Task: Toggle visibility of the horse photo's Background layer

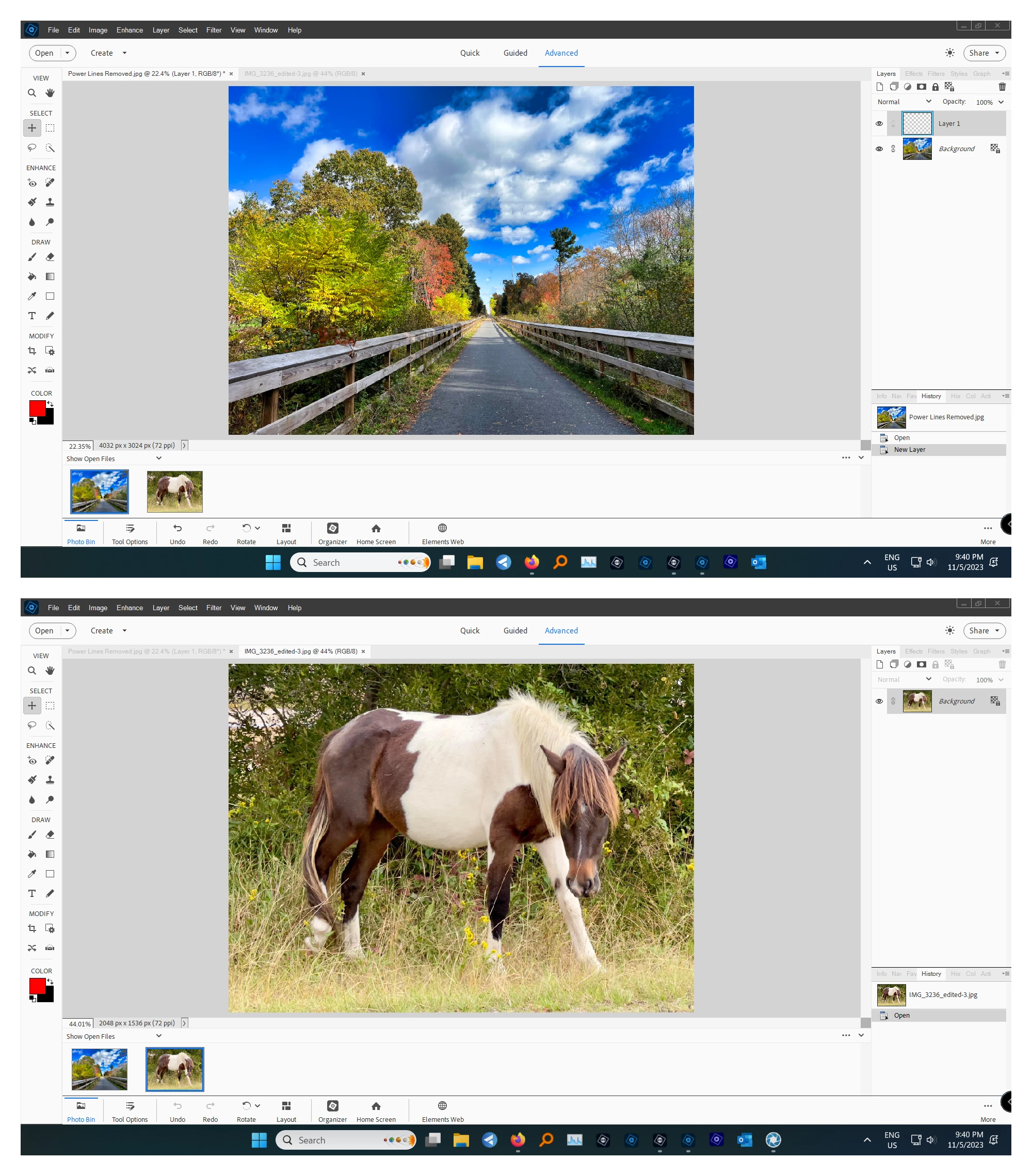Action: (x=878, y=701)
